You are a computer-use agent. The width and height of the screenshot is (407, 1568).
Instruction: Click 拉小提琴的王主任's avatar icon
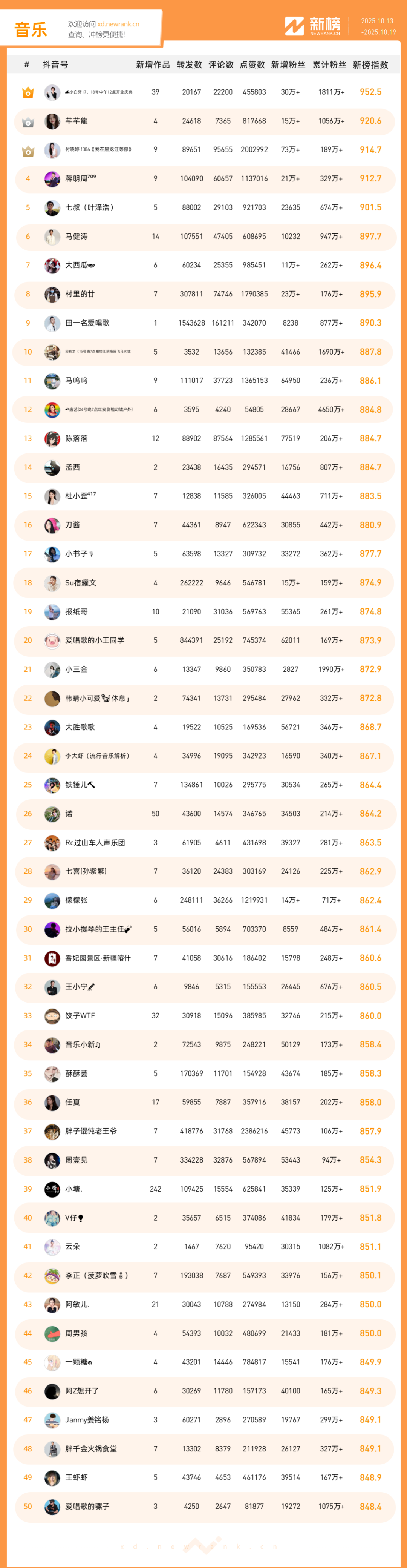coord(52,929)
